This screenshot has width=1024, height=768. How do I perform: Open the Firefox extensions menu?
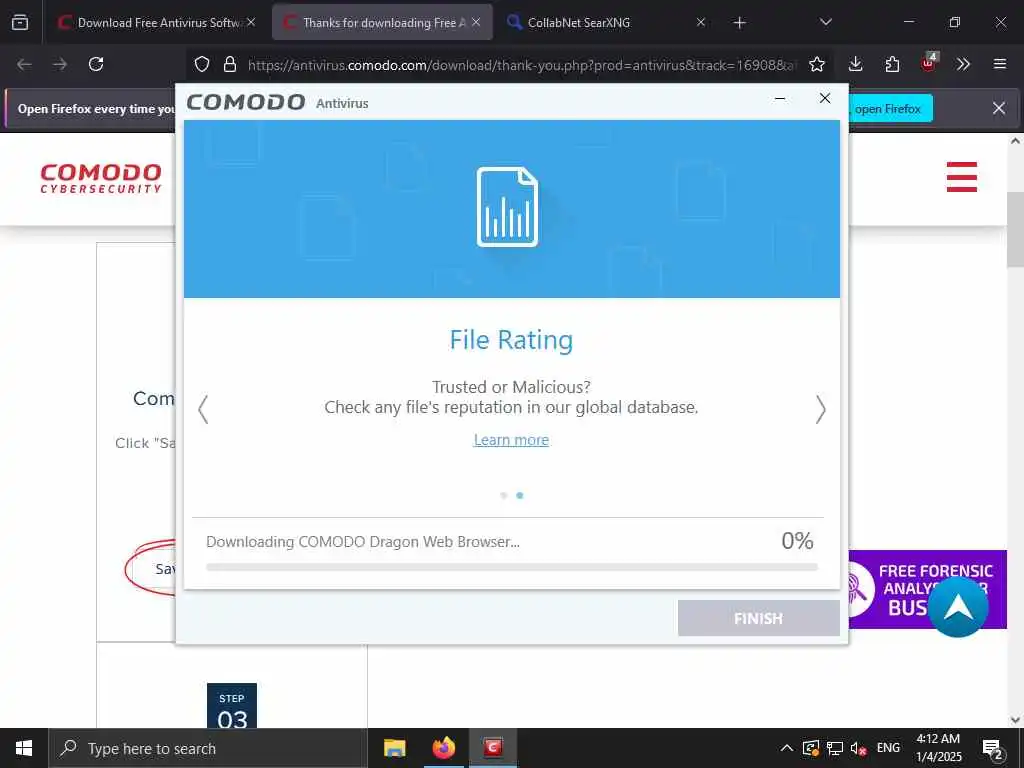tap(892, 64)
